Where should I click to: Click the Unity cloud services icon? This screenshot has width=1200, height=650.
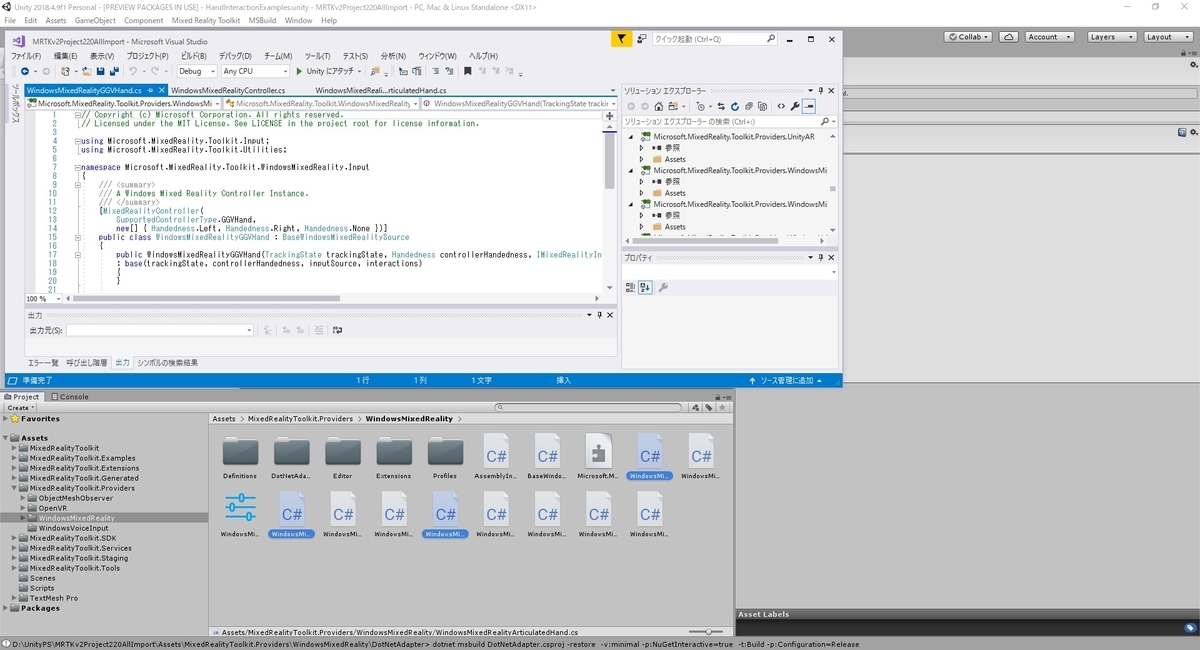[1010, 36]
